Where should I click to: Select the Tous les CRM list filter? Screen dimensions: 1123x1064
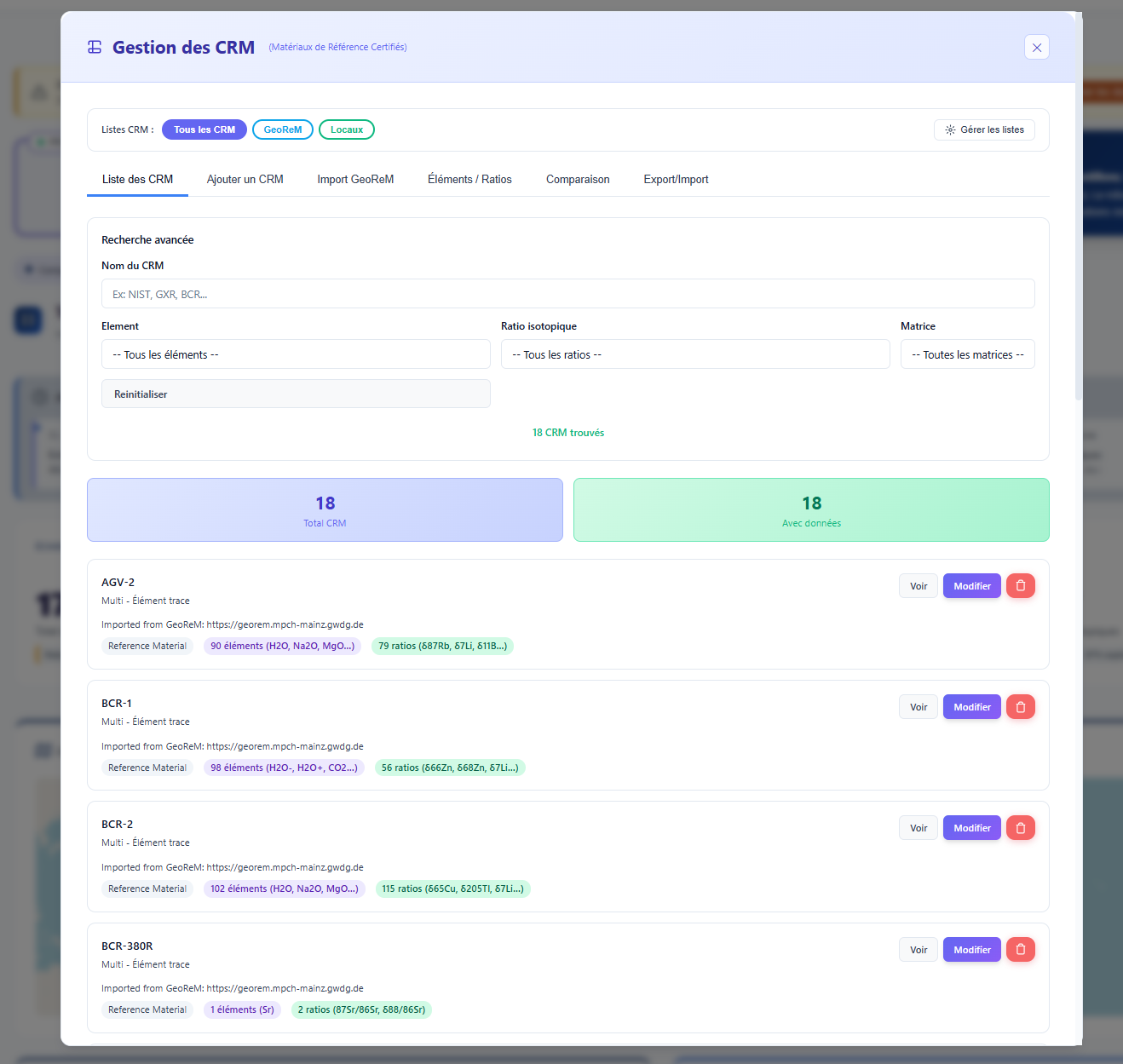(204, 129)
